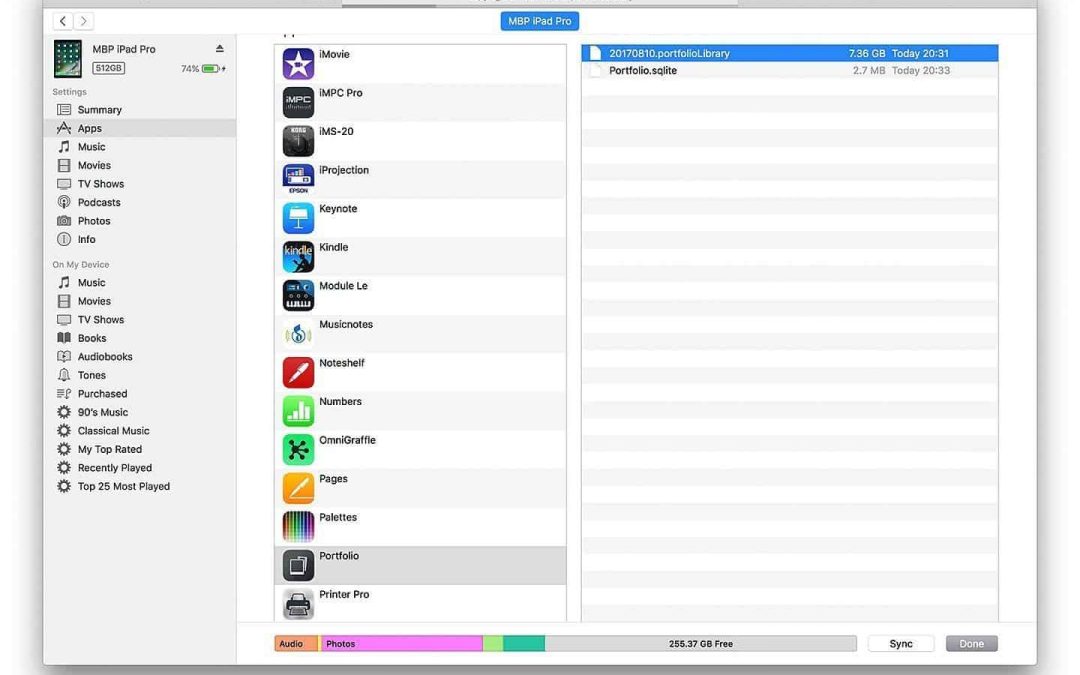Select the Recently Played playlist
Viewport: 1080px width, 675px height.
[114, 468]
